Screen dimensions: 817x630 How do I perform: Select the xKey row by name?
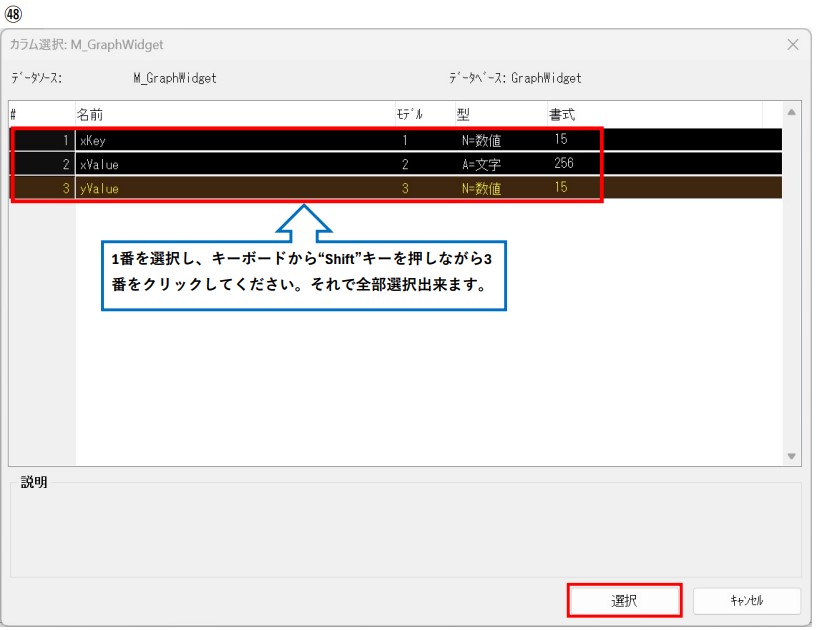click(93, 141)
